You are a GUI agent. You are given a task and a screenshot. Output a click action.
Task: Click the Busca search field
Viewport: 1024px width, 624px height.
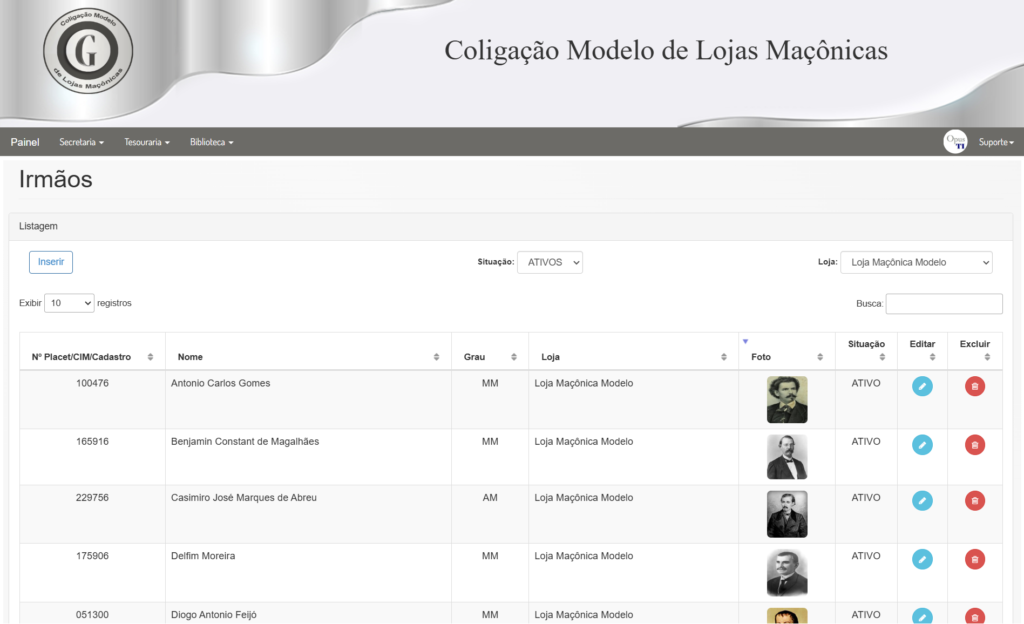click(x=943, y=304)
